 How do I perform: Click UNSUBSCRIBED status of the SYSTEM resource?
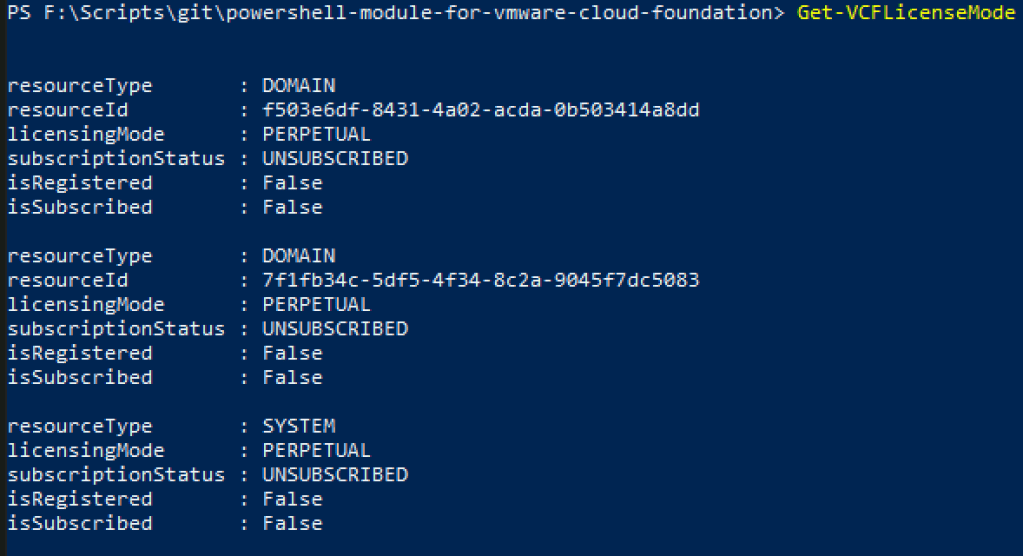pyautogui.click(x=335, y=474)
